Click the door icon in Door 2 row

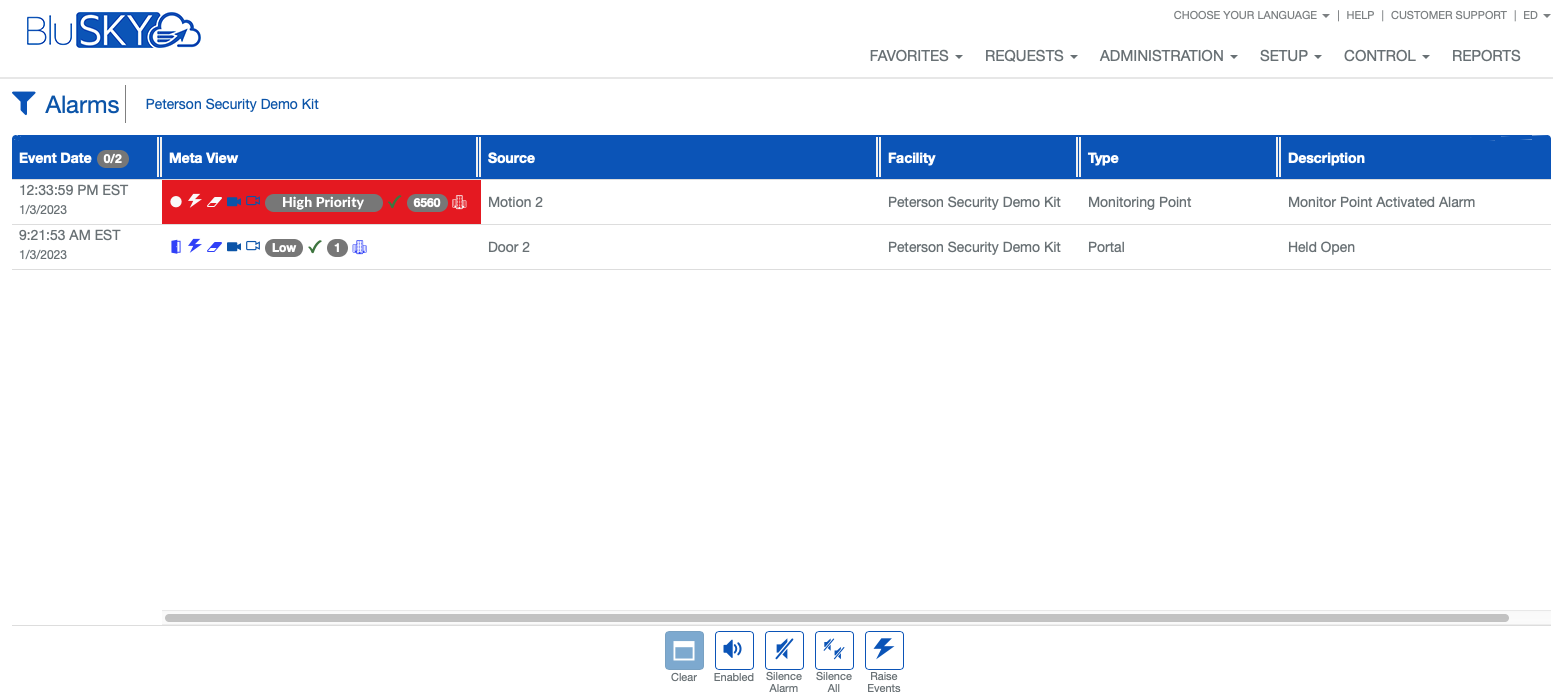pyautogui.click(x=176, y=247)
